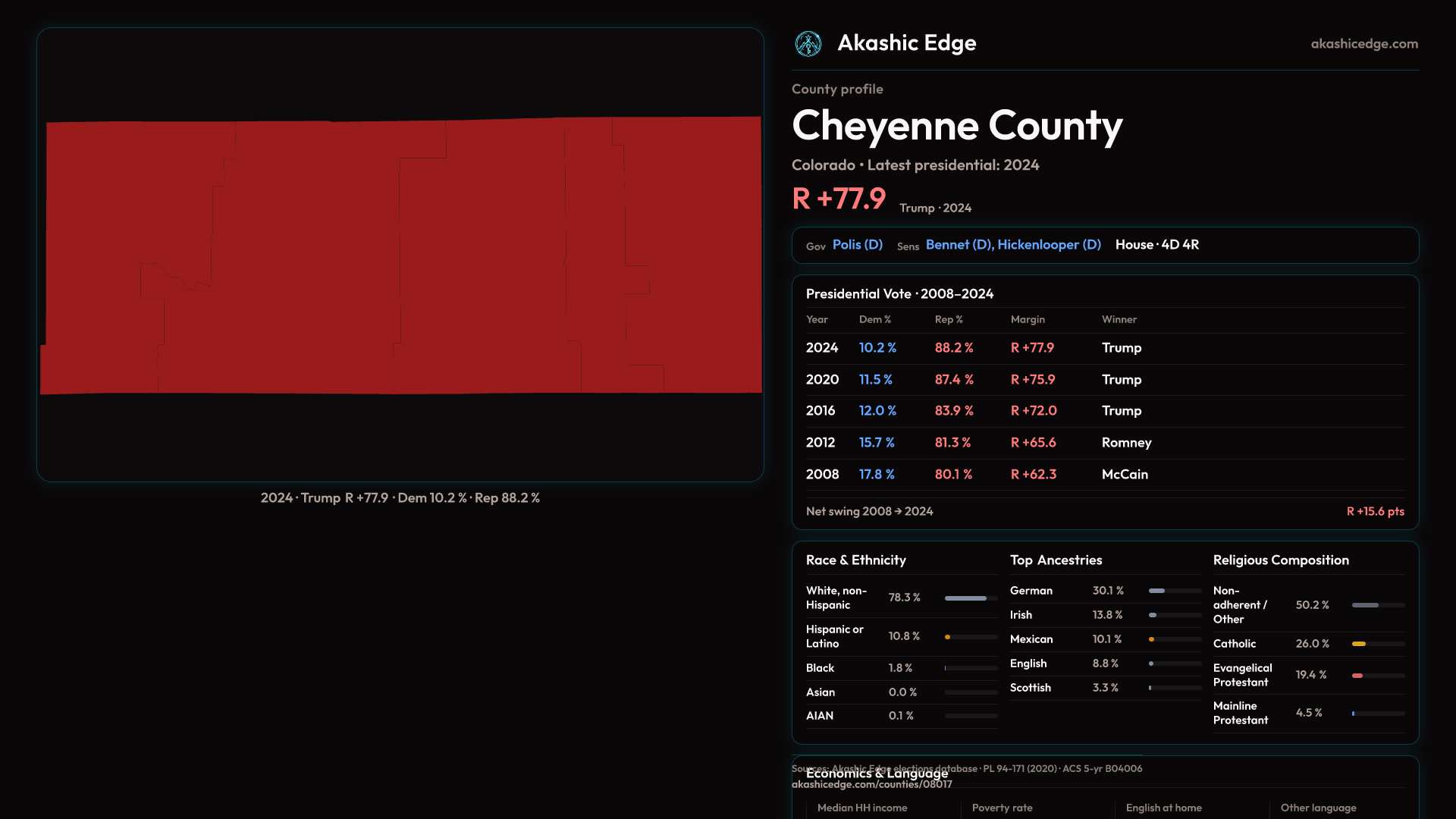Click the Hispanic or Latino orange dot
This screenshot has width=1456, height=819.
pos(947,637)
